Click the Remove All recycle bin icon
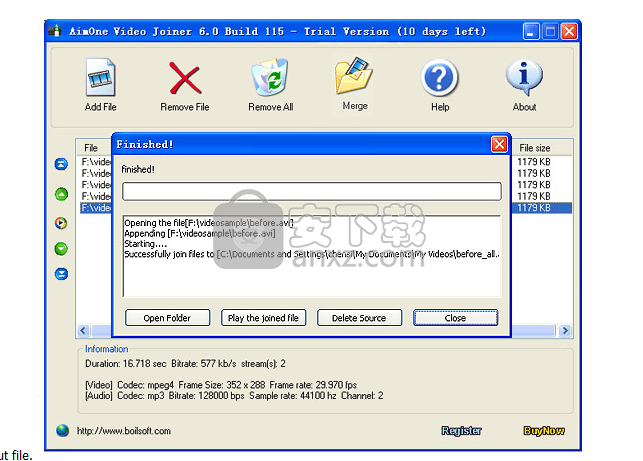 (270, 79)
